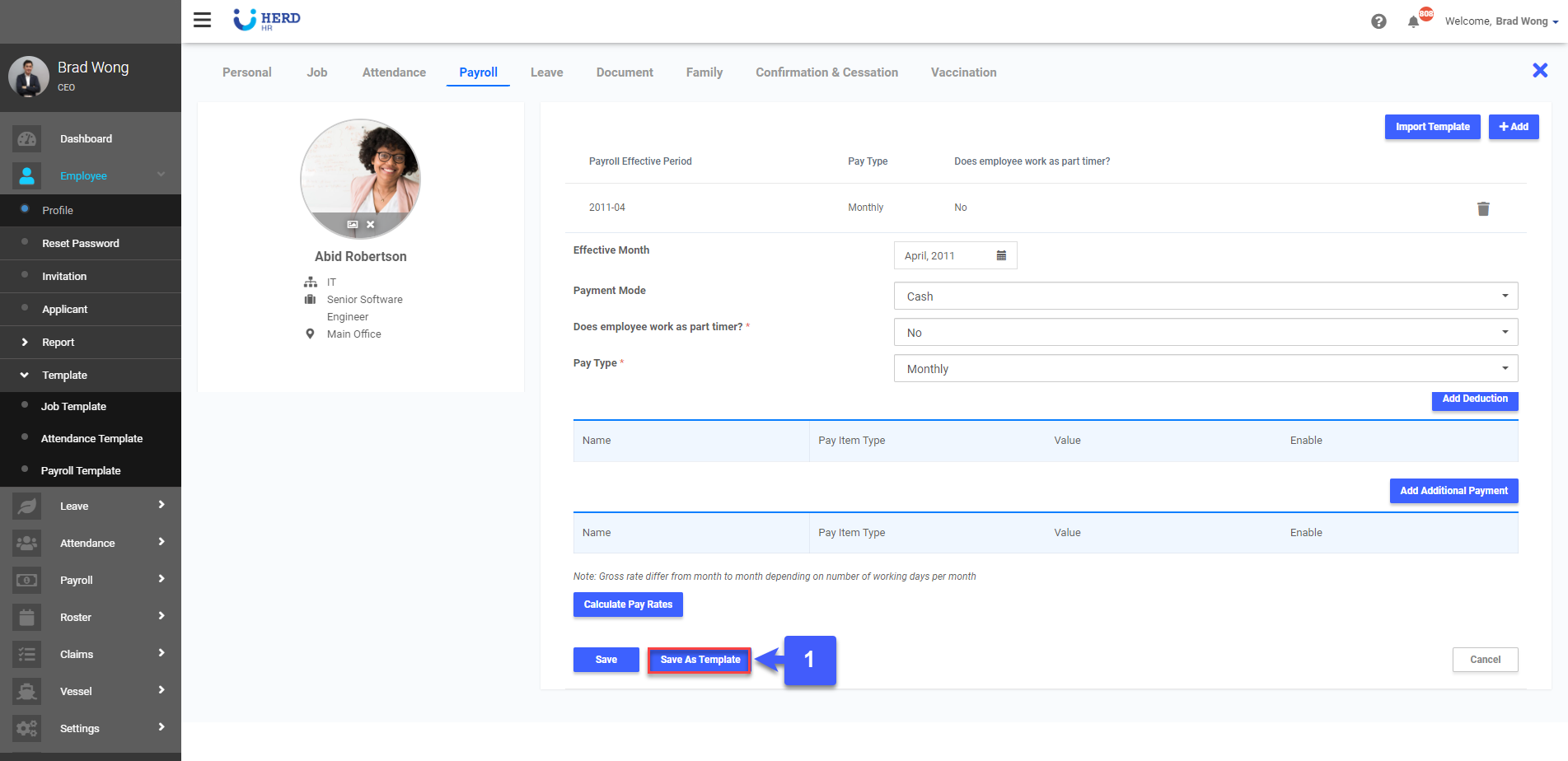Click the Roster calendar icon
Image resolution: width=1568 pixels, height=761 pixels.
[x=26, y=617]
